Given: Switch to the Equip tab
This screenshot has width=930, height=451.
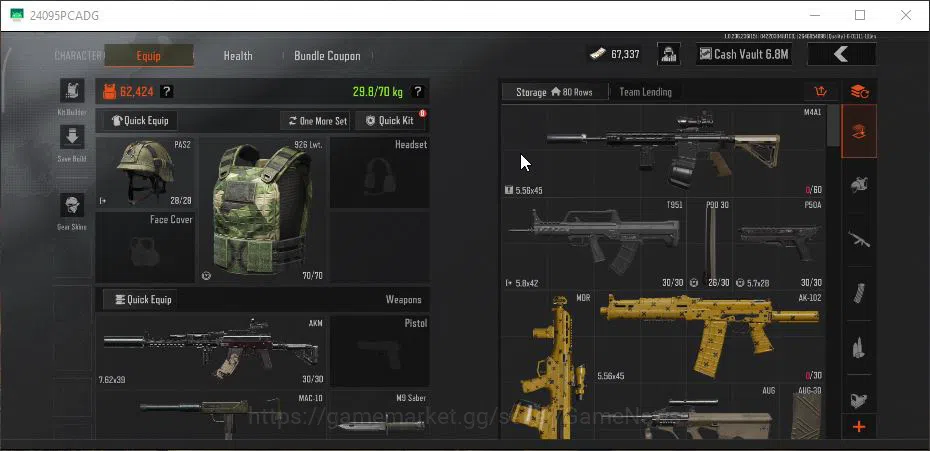Looking at the screenshot, I should pyautogui.click(x=149, y=56).
